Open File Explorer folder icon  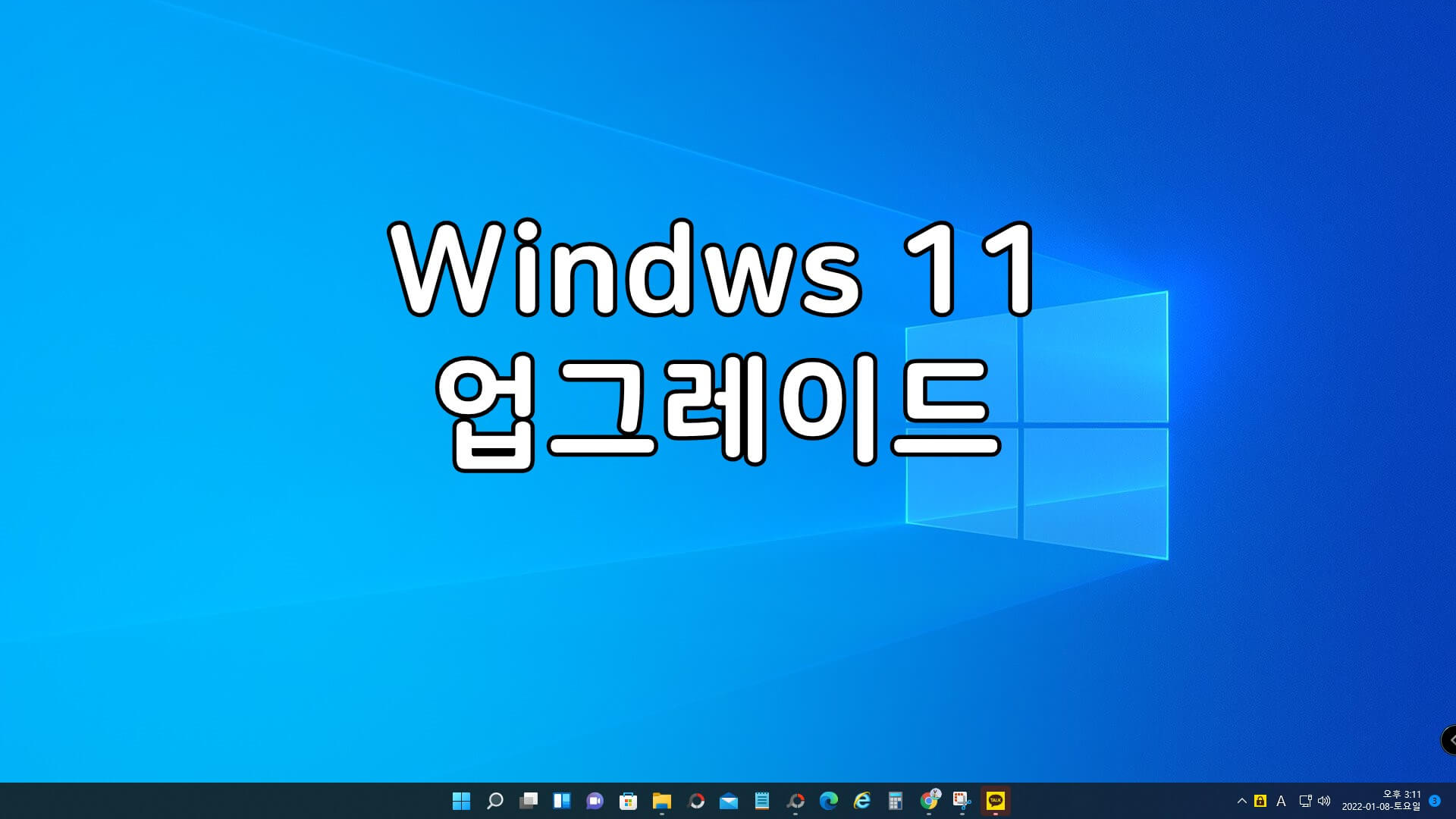pos(661,801)
